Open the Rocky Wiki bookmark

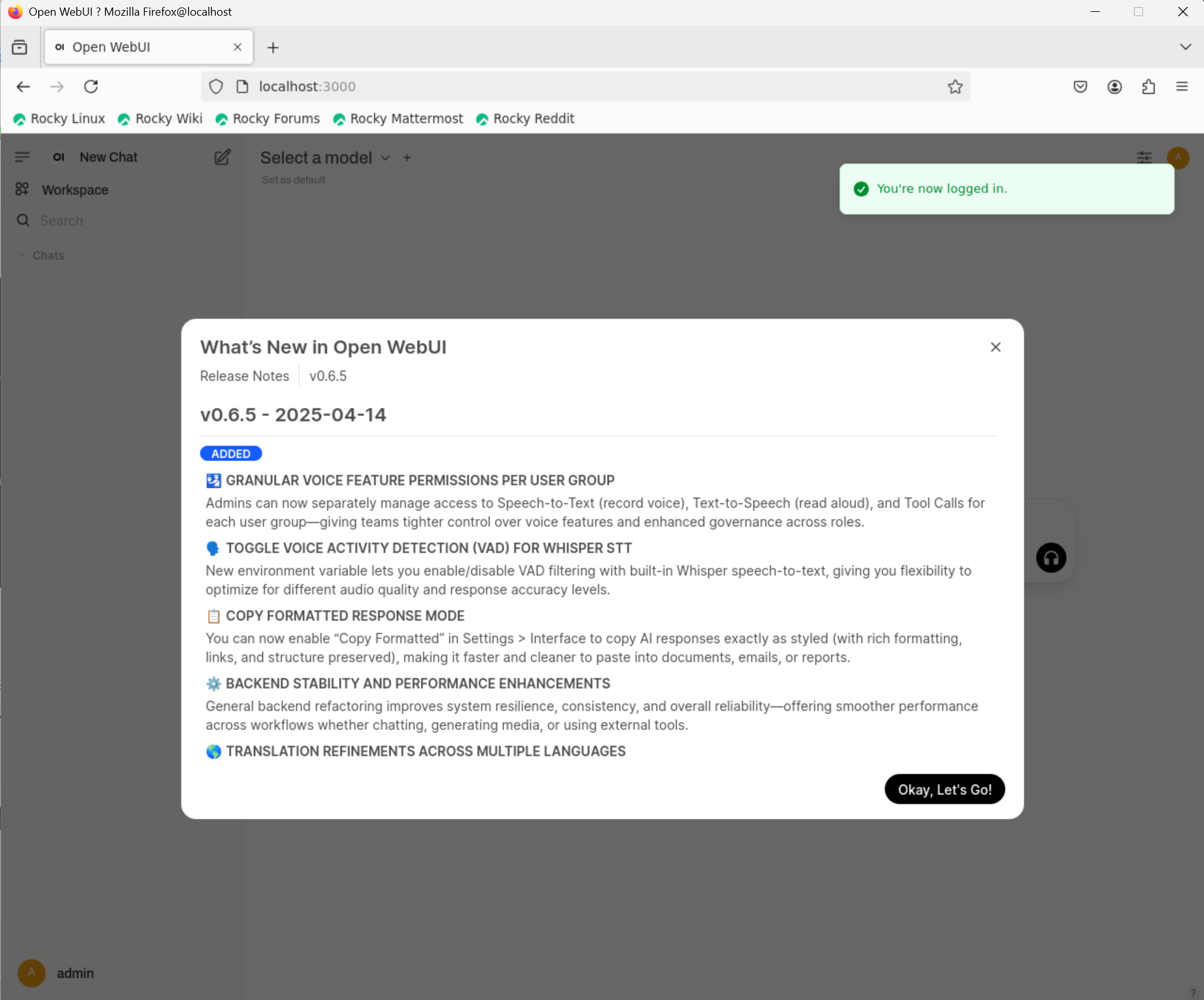(160, 118)
